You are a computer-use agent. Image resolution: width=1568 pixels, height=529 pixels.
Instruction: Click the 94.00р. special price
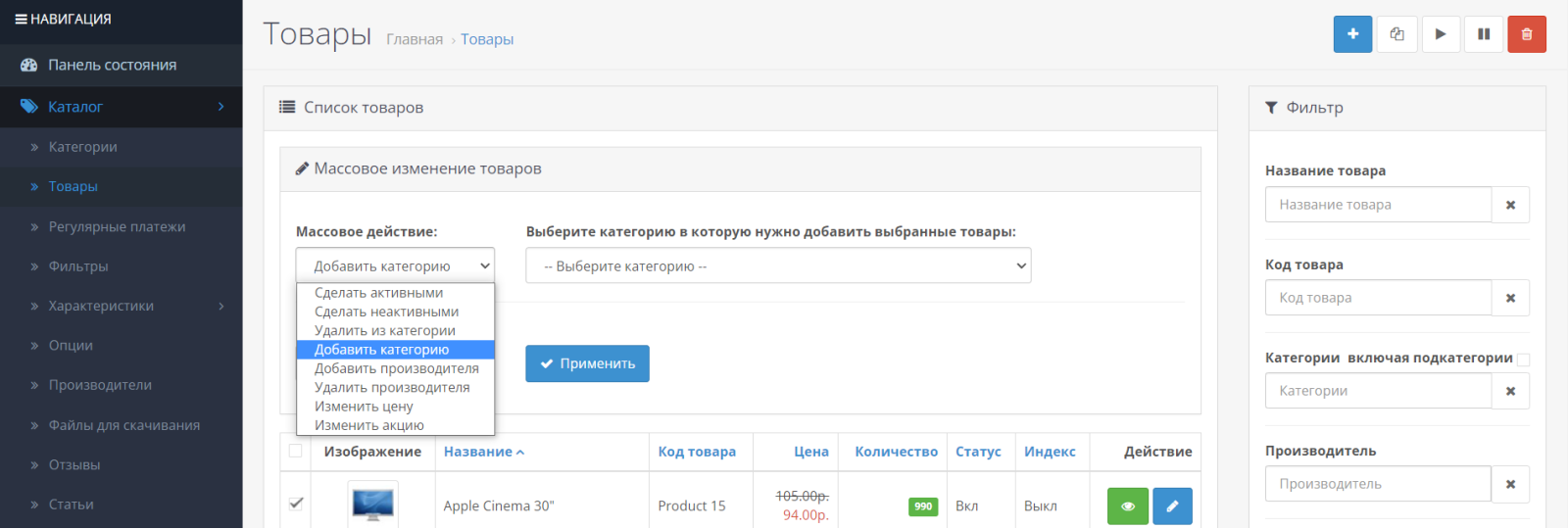coord(806,515)
